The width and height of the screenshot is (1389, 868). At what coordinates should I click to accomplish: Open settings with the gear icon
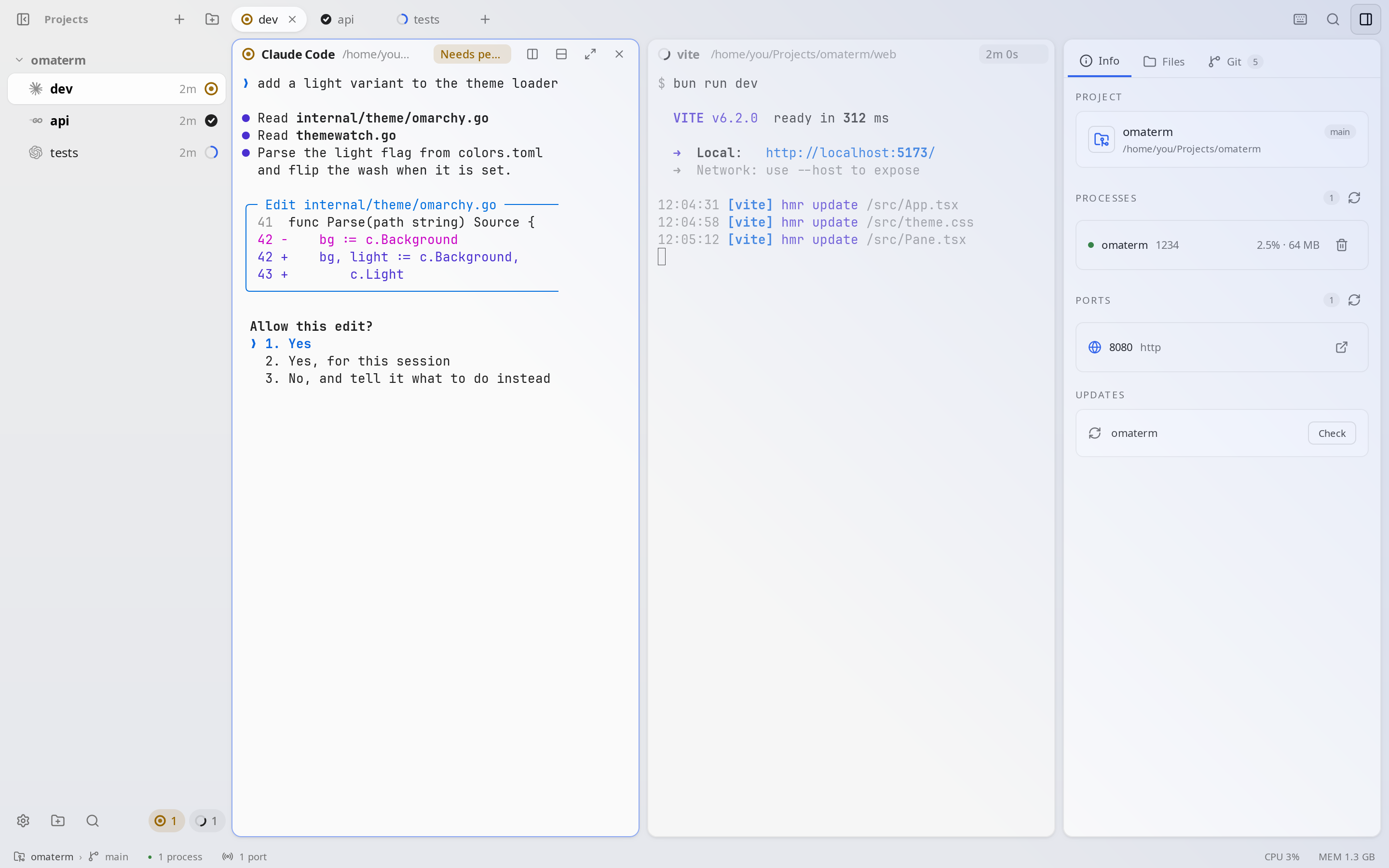point(23,821)
